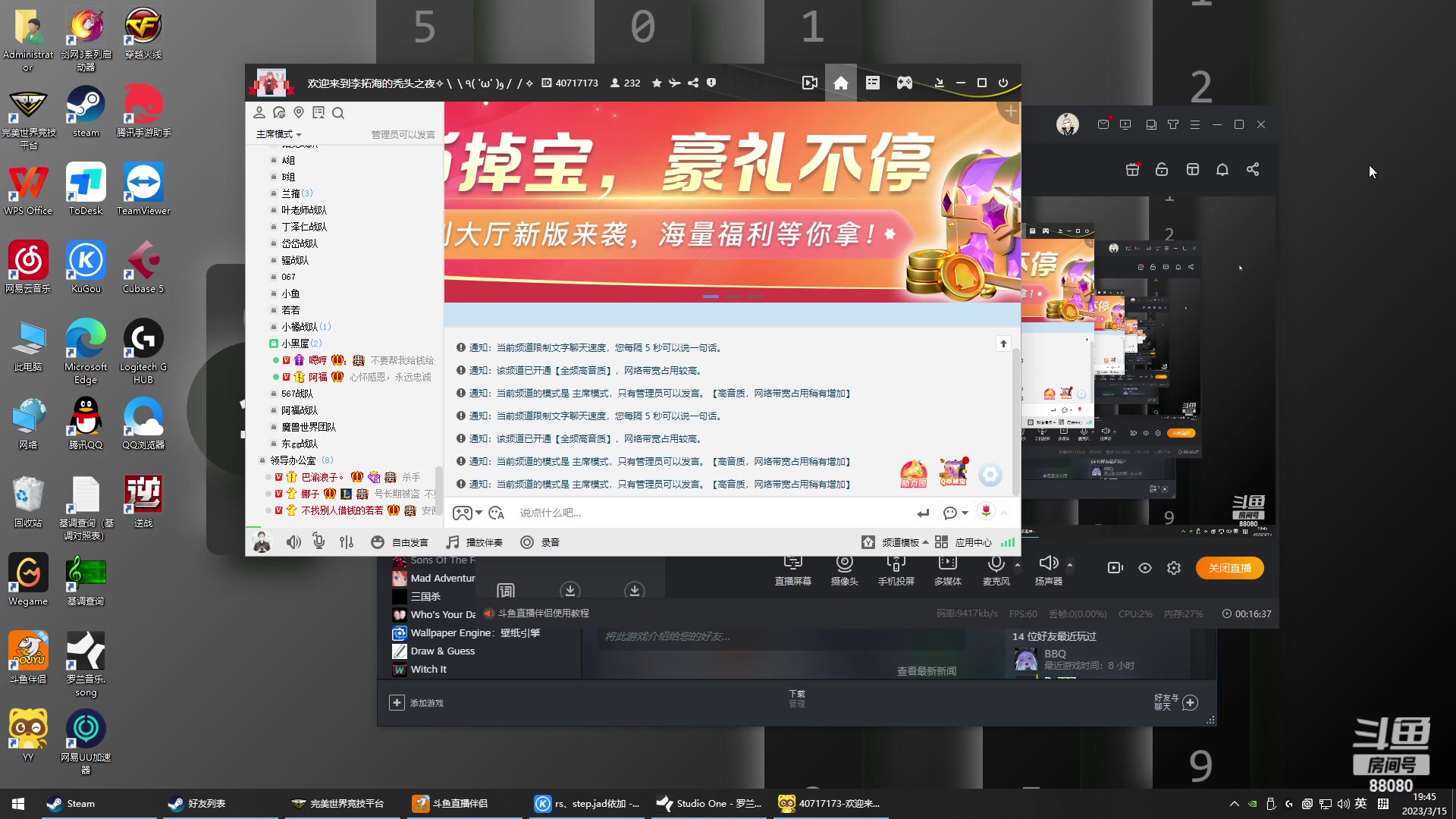
Task: Add 手机投屏 phone screen mirroring source
Action: pyautogui.click(x=896, y=567)
